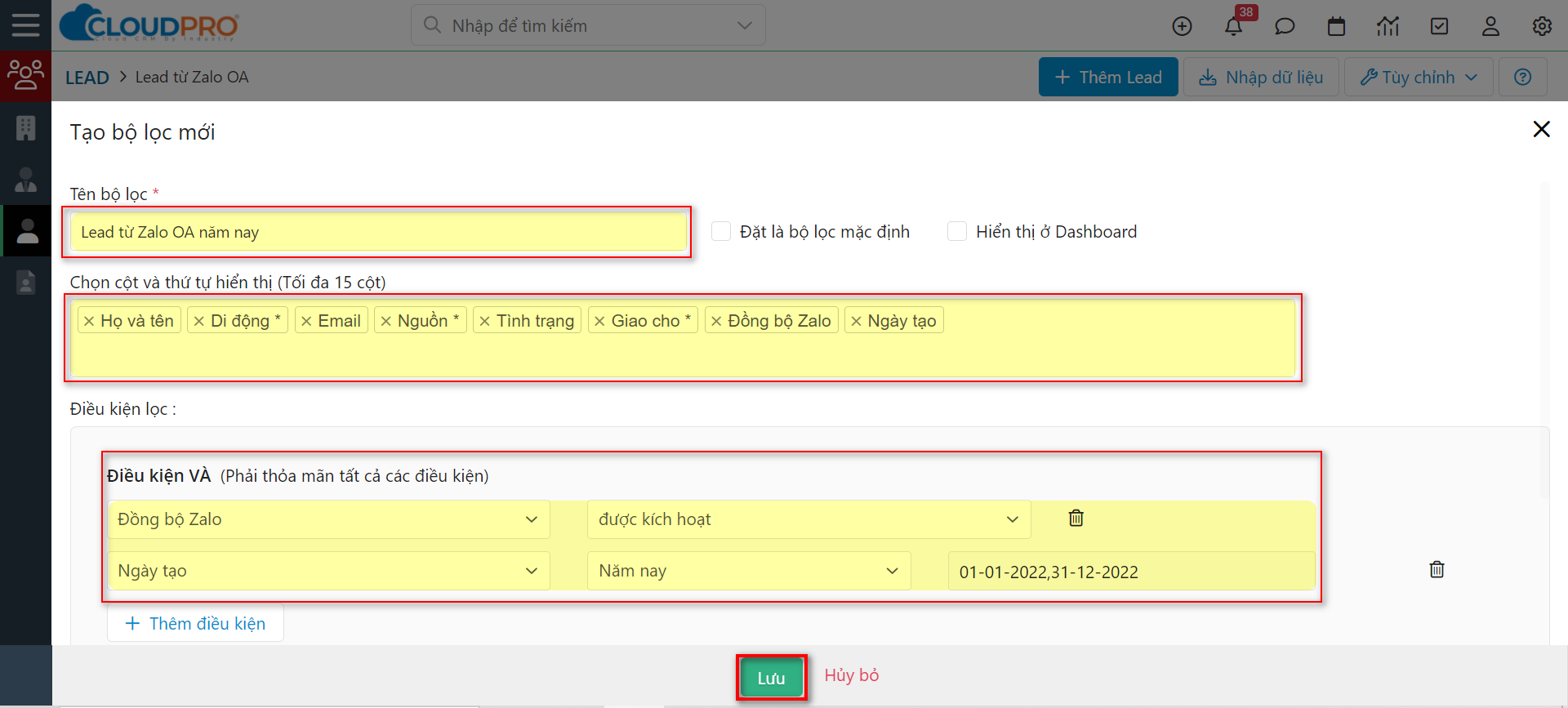Open the chat comment icon
Viewport: 1568px width, 708px height.
pyautogui.click(x=1285, y=26)
